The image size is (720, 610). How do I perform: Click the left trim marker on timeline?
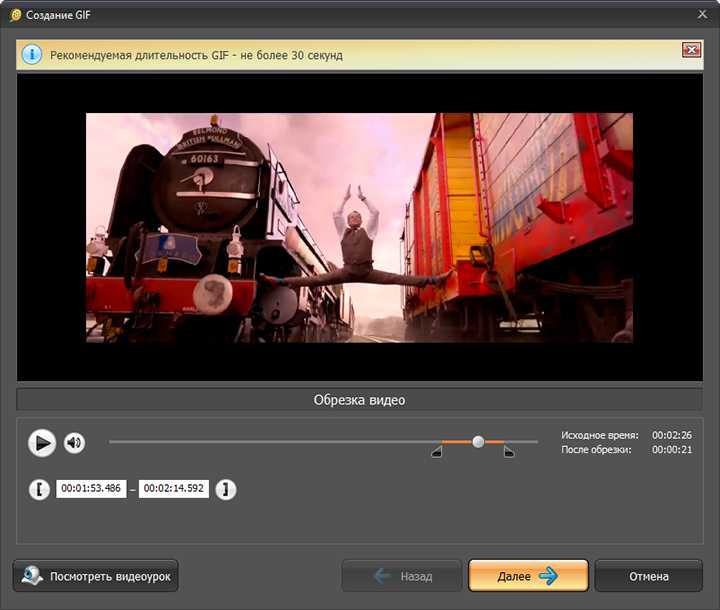pyautogui.click(x=437, y=452)
